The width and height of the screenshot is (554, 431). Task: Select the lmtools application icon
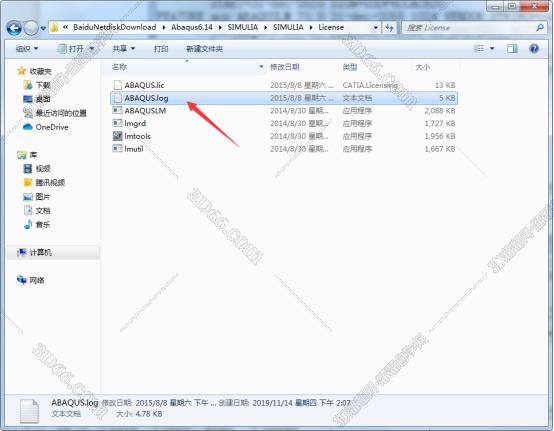coord(117,136)
